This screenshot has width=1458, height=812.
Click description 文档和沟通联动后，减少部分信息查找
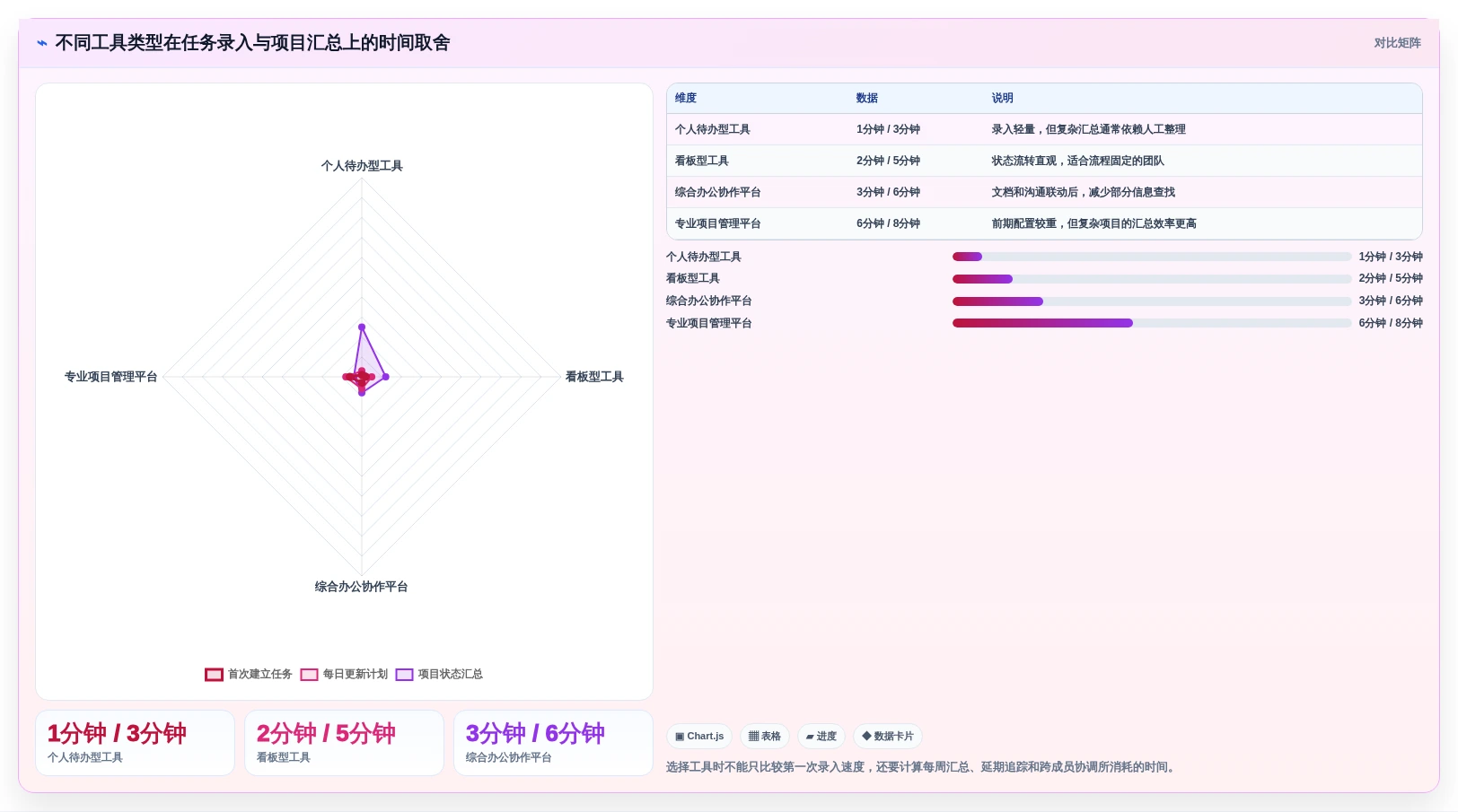click(x=1084, y=193)
